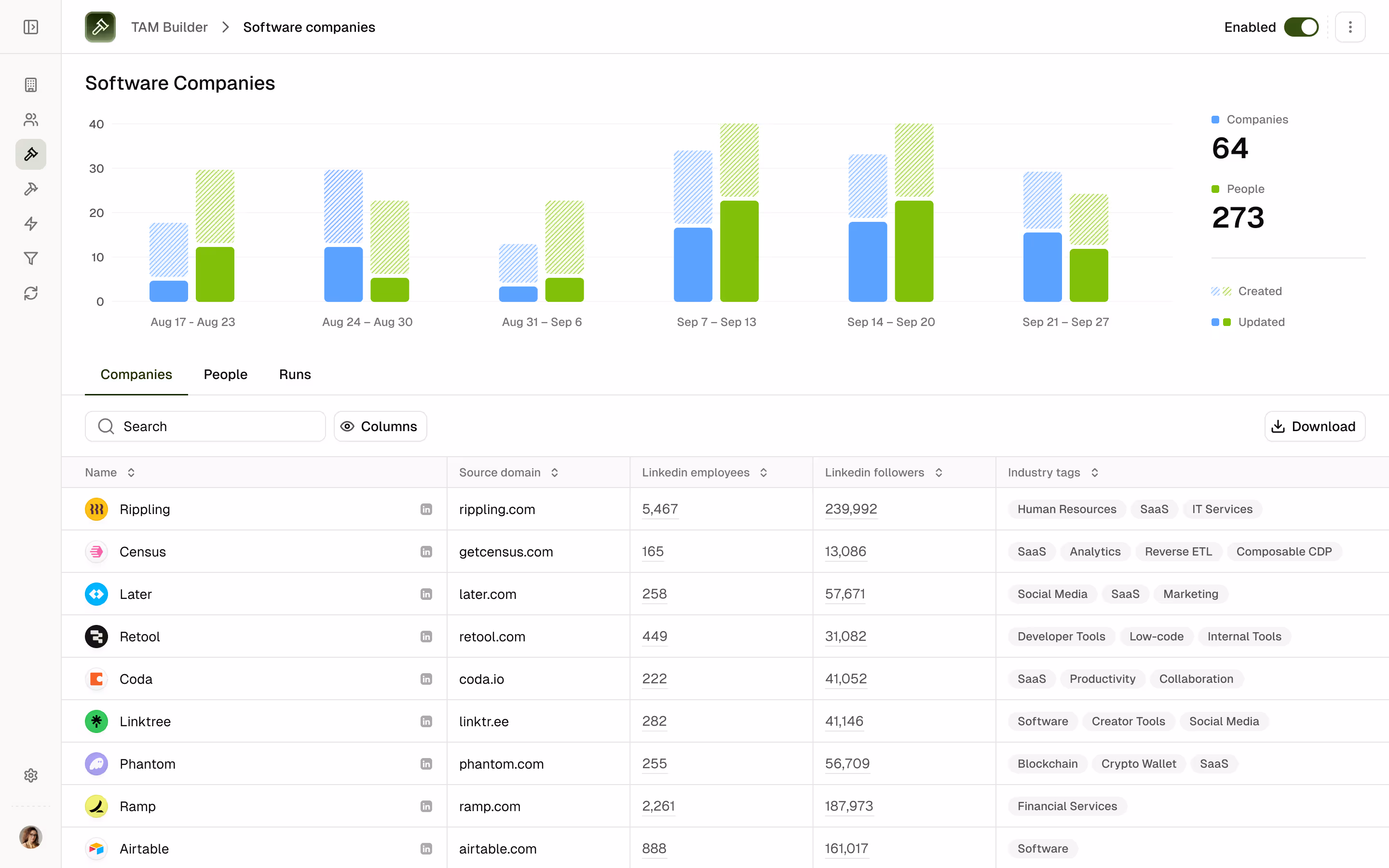Screen dimensions: 1389x868
Task: Open Retool's LinkedIn icon
Action: 426,637
